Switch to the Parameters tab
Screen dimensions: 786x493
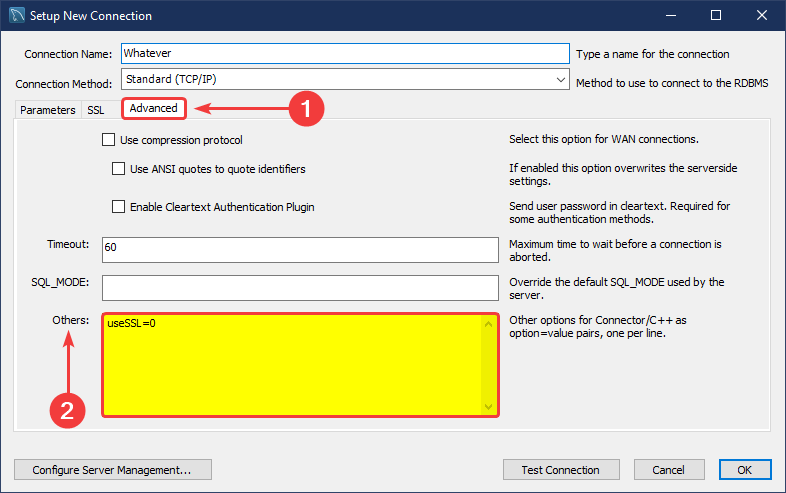47,110
